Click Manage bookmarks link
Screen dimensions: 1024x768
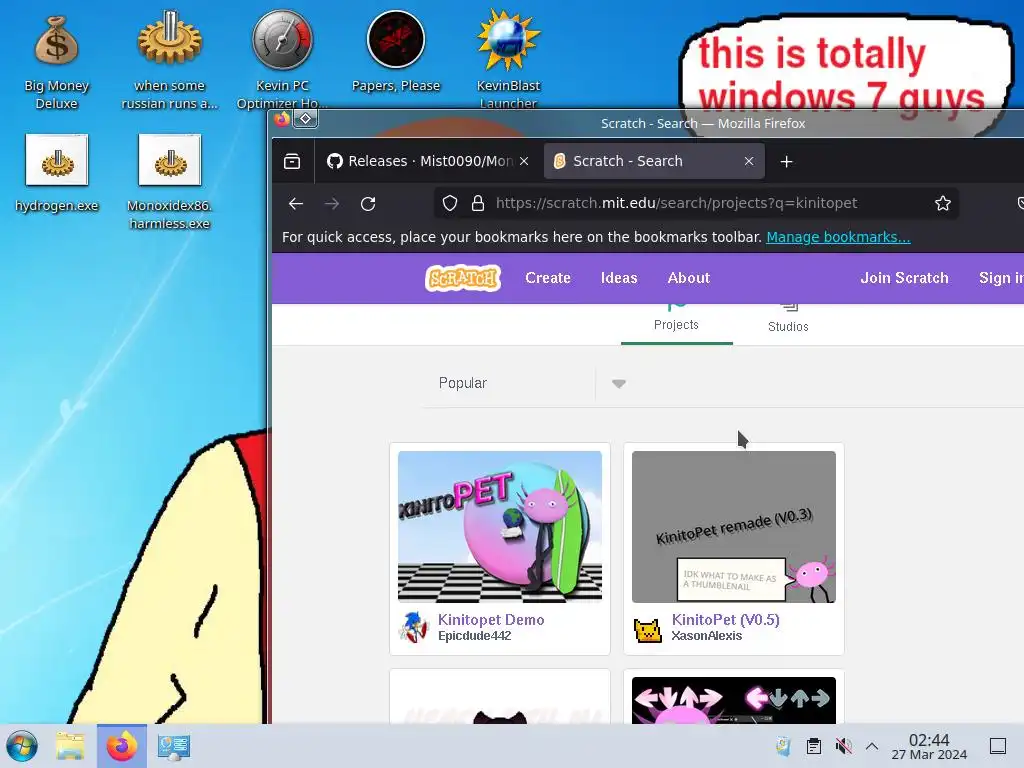point(838,237)
